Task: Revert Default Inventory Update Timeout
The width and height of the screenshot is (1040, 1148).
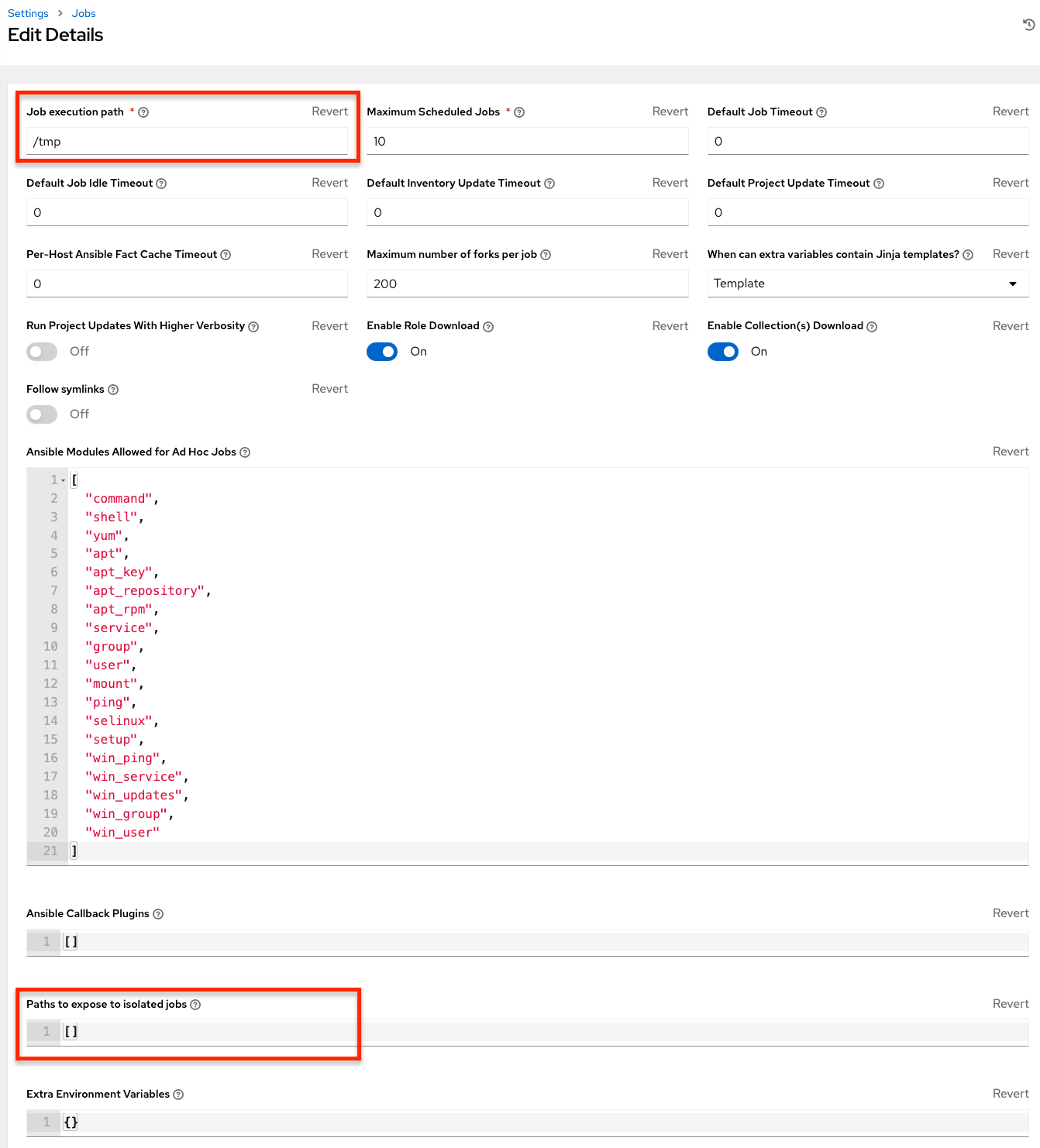Action: click(x=670, y=183)
